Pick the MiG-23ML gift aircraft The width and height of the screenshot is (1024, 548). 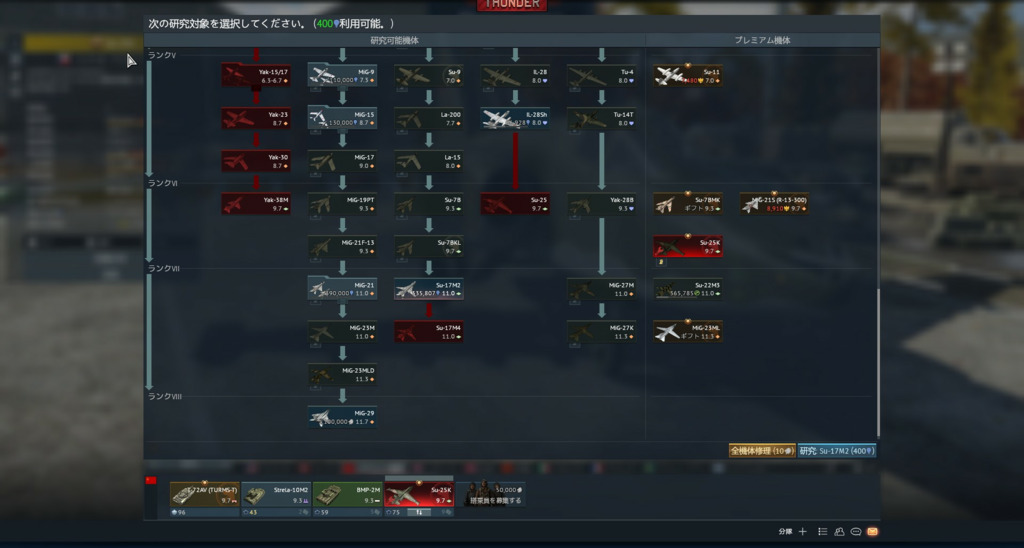click(x=687, y=331)
